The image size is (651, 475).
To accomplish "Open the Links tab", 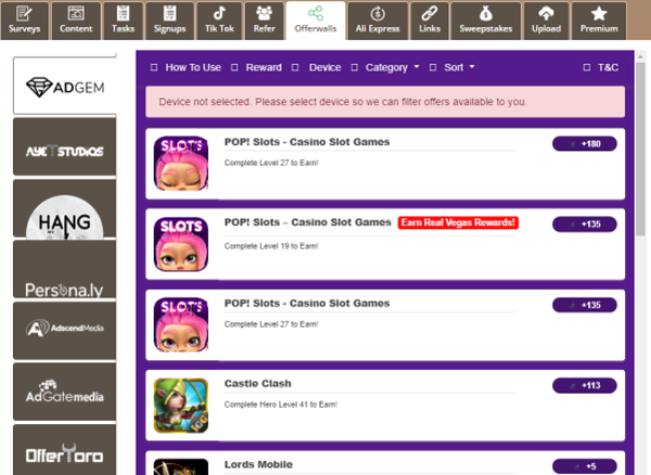I will 429,21.
